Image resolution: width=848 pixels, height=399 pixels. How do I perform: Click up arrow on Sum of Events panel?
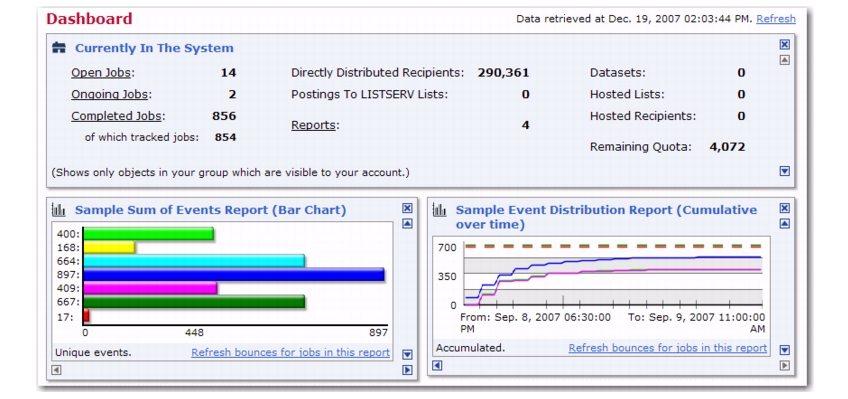[408, 223]
